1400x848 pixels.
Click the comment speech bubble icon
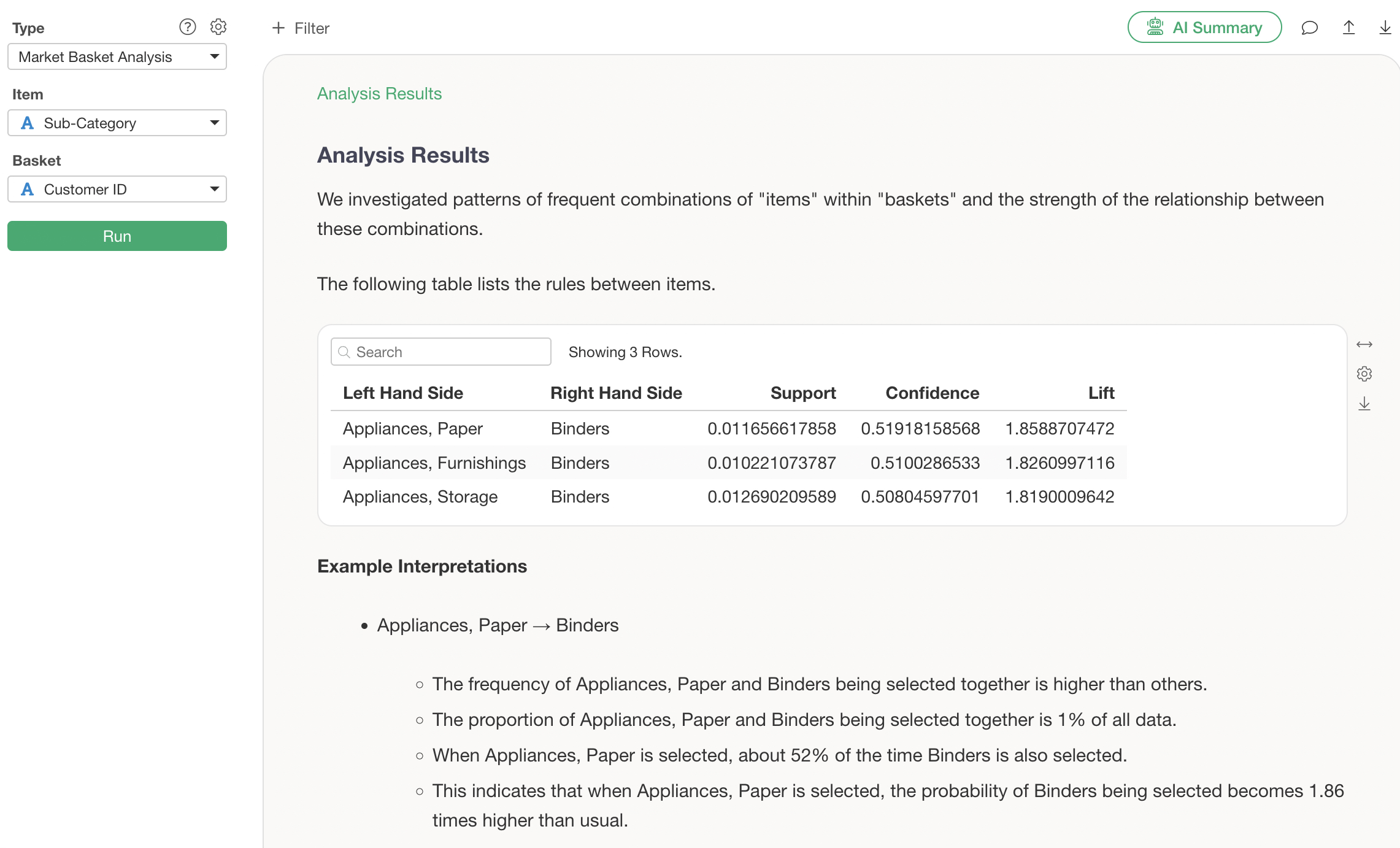(1309, 28)
